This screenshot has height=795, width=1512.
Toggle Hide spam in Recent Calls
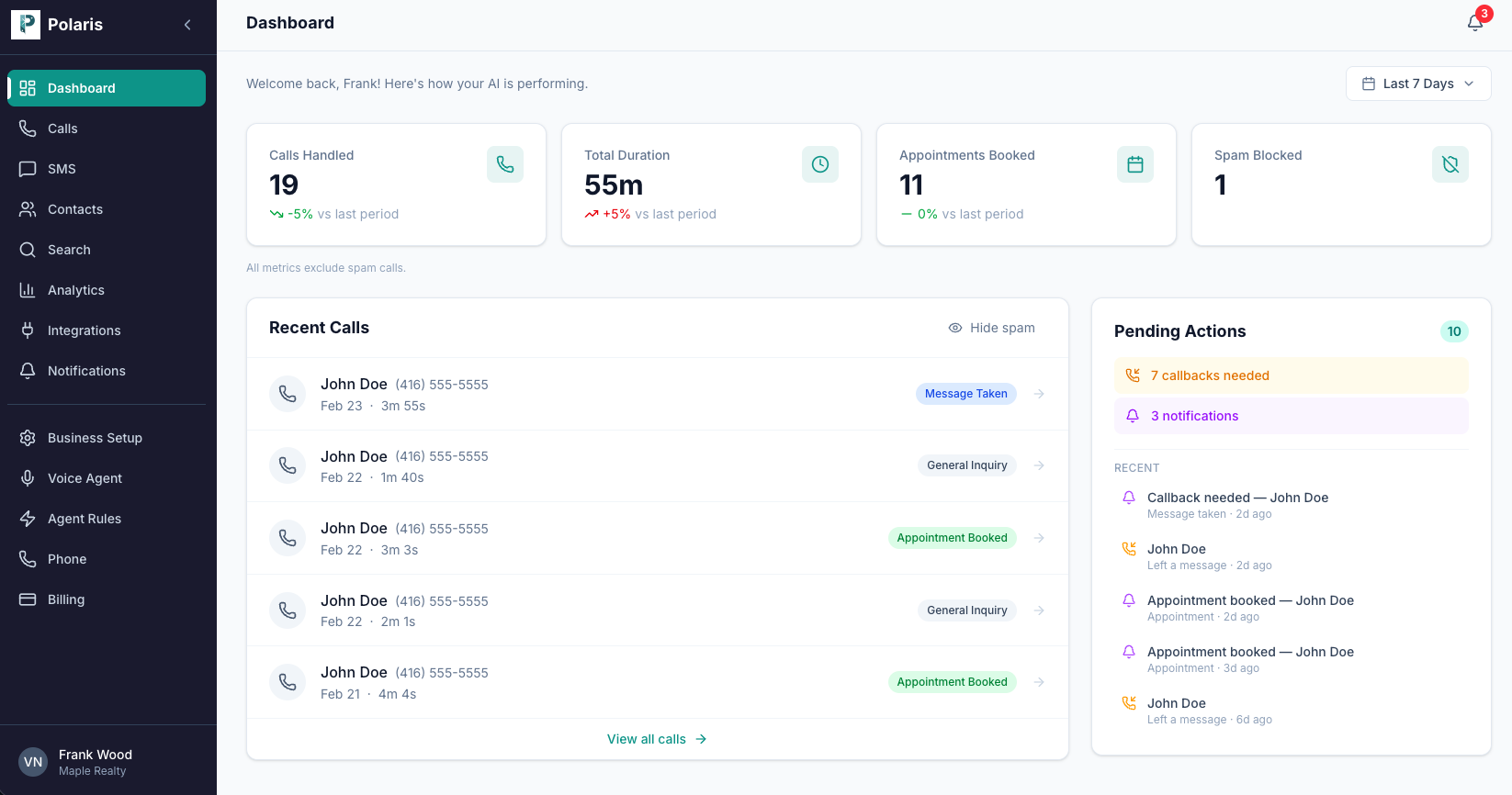click(x=992, y=328)
